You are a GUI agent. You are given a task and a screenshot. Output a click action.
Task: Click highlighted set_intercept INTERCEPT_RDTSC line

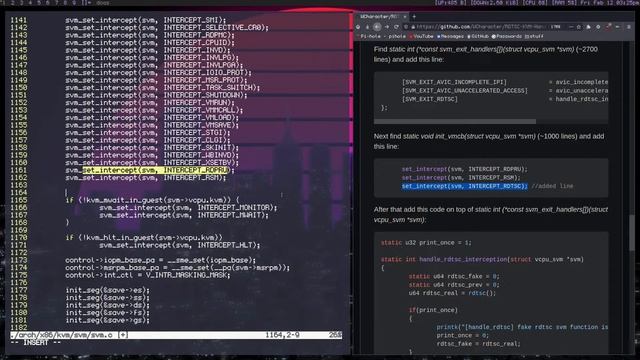[x=464, y=186]
